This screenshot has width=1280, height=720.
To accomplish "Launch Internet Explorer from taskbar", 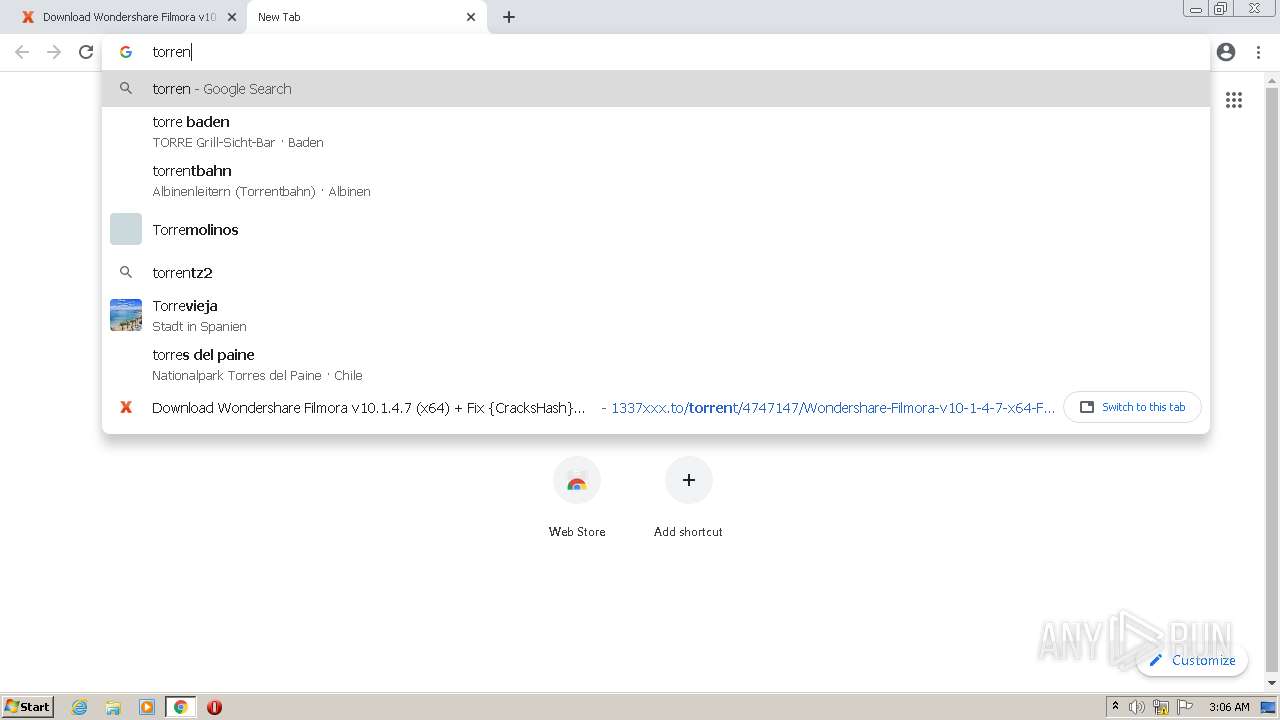I will pyautogui.click(x=80, y=707).
